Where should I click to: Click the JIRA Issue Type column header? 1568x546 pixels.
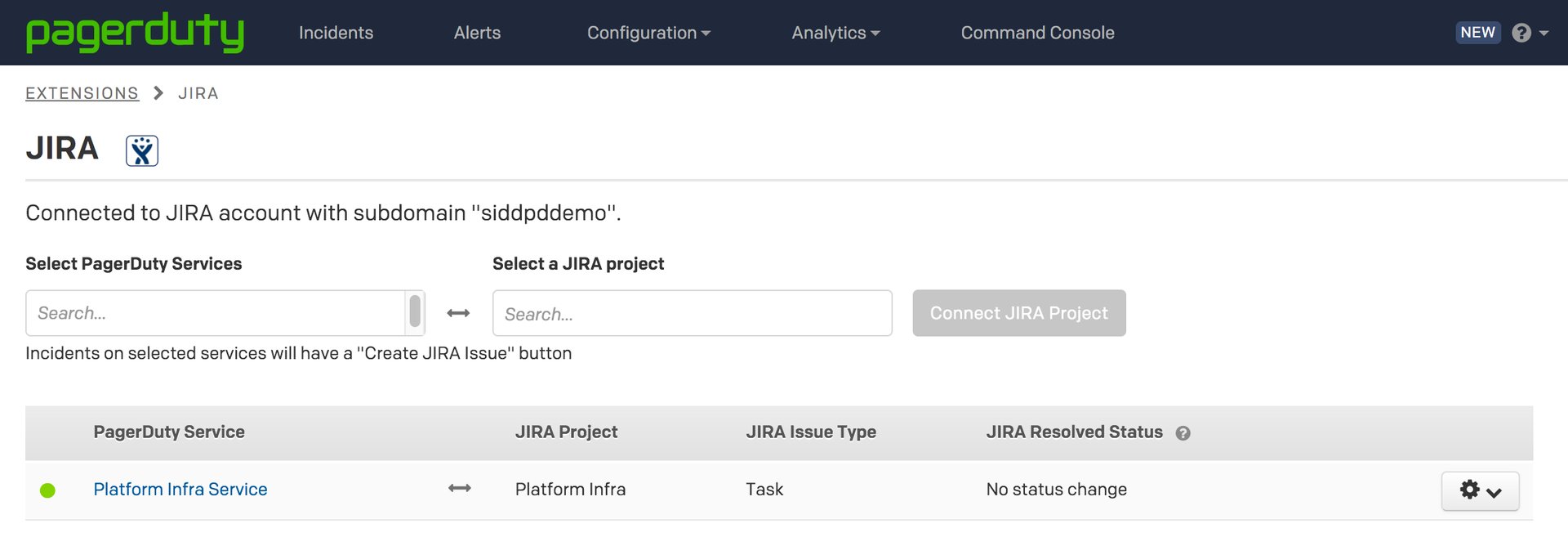pos(811,432)
